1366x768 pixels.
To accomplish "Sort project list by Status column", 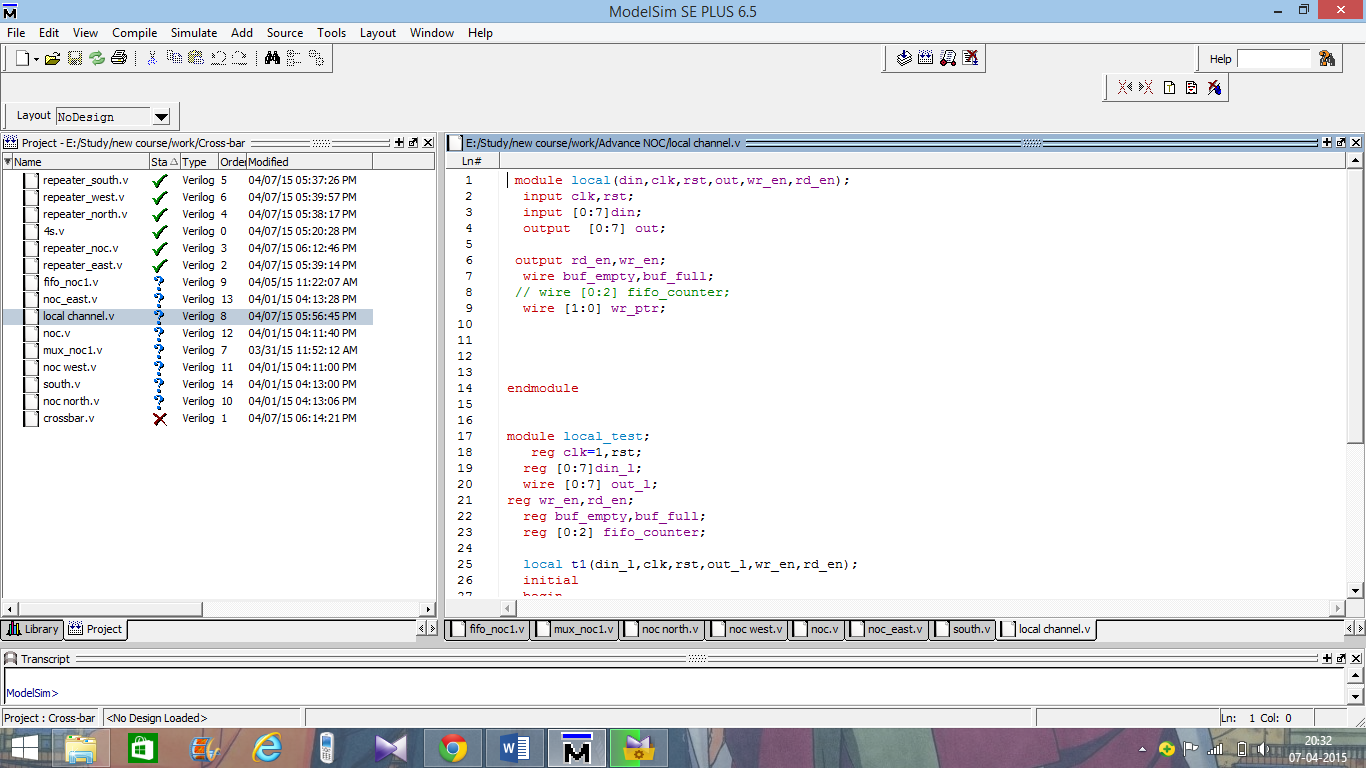I will click(x=164, y=161).
